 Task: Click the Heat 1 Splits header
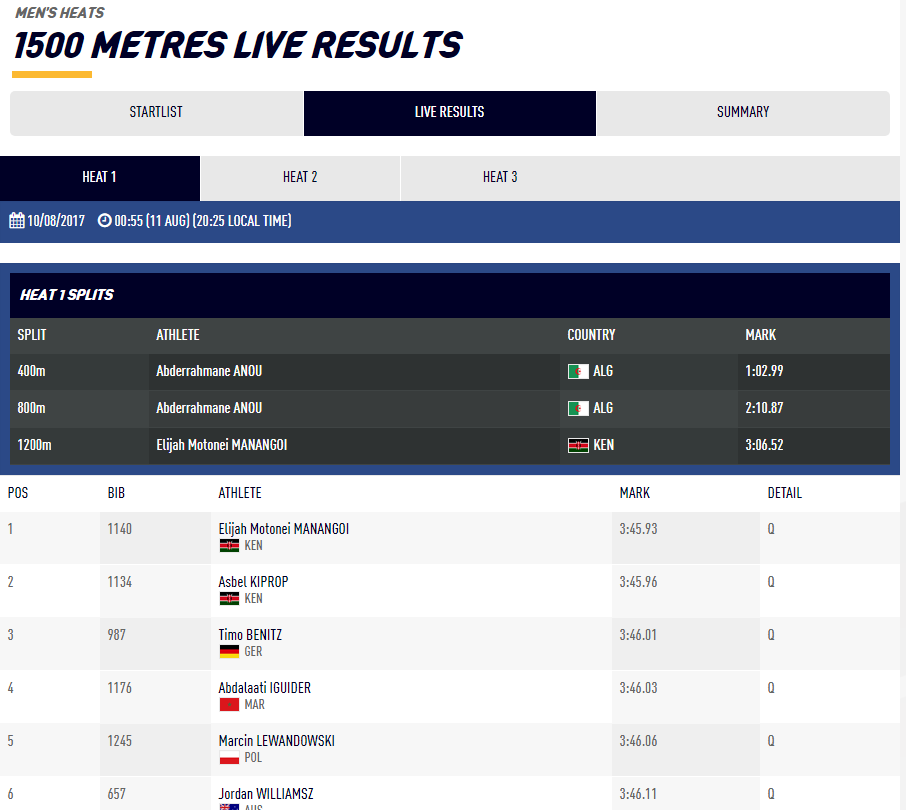[67, 296]
